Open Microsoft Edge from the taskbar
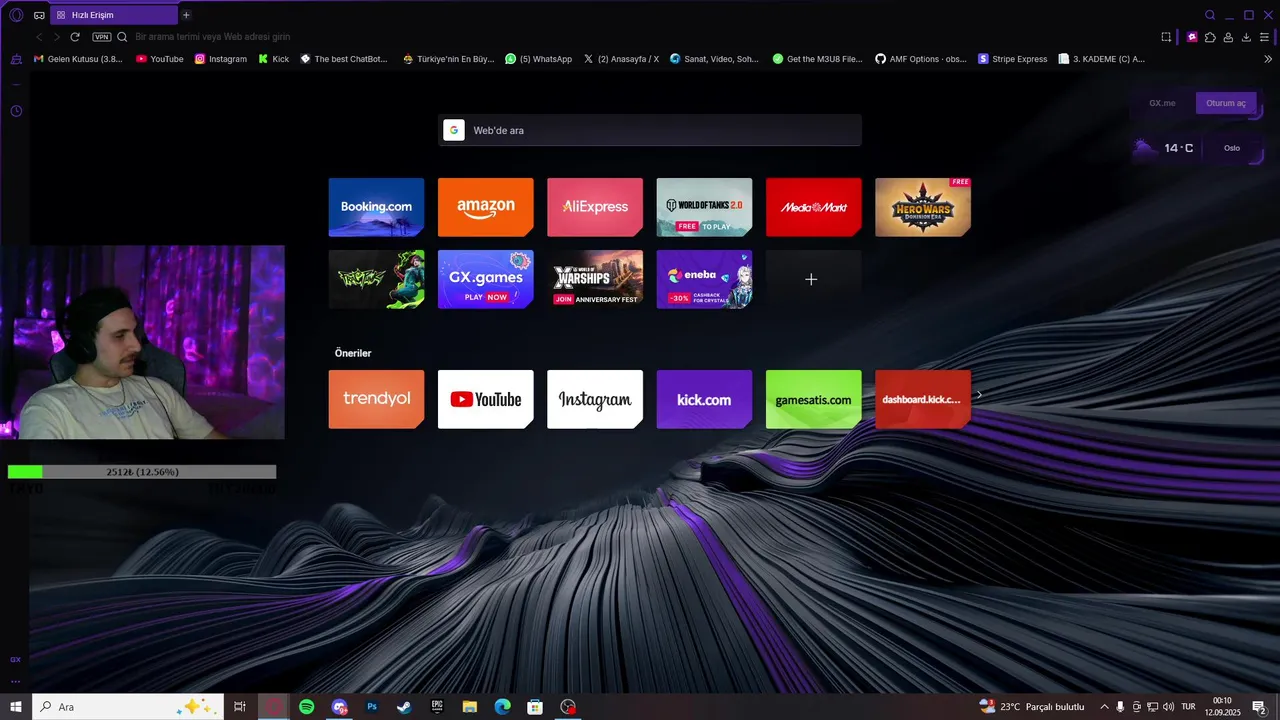The width and height of the screenshot is (1280, 720). coord(502,707)
